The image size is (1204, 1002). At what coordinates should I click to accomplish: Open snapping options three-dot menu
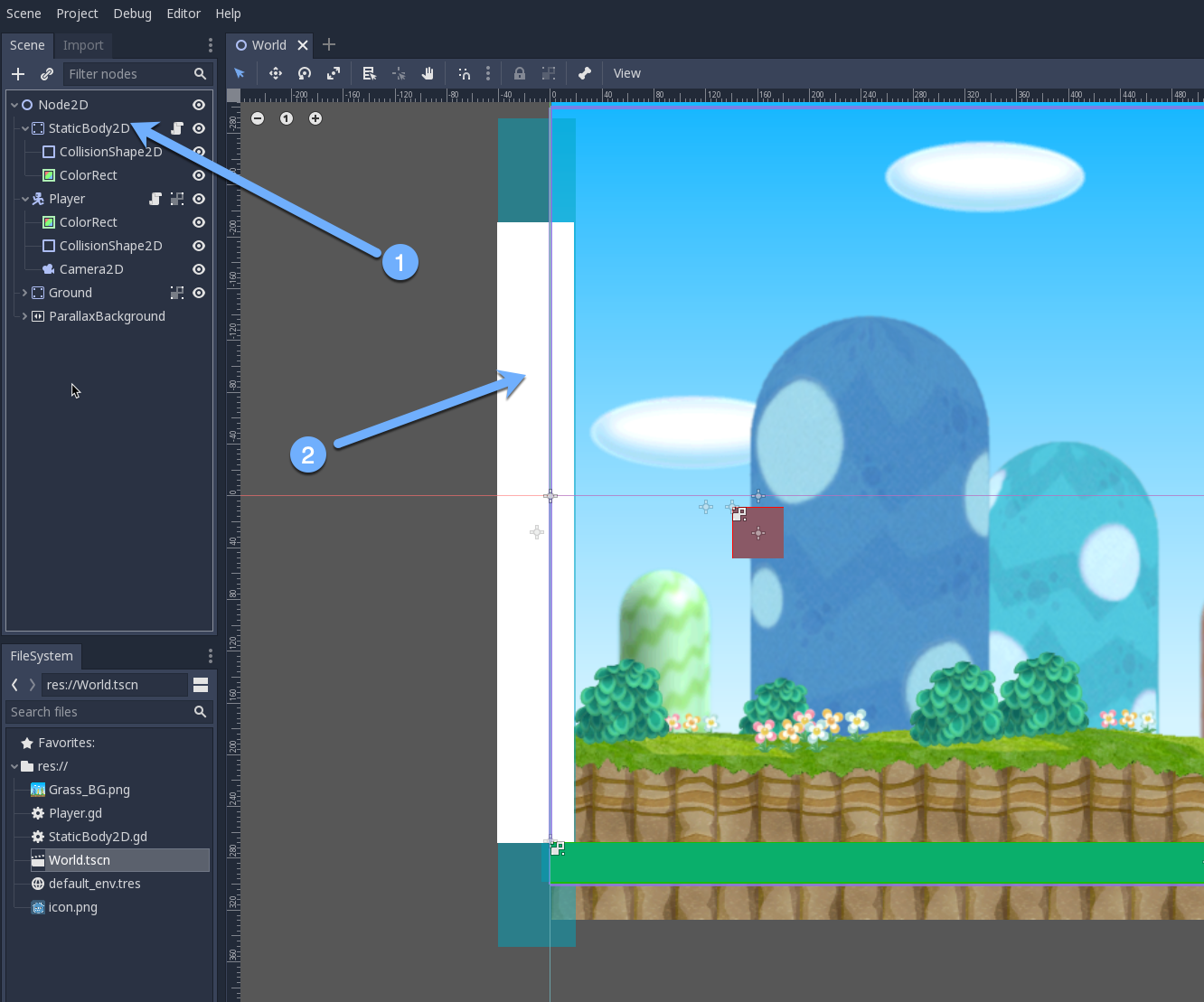[488, 73]
